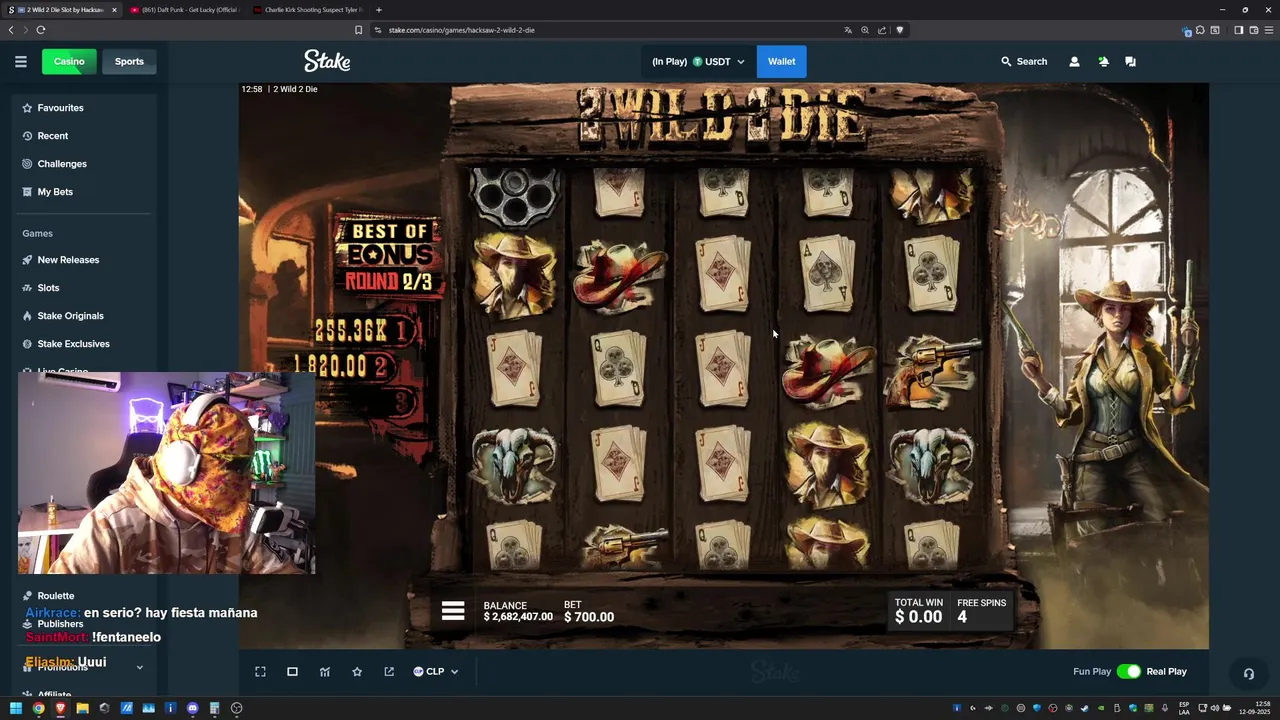The width and height of the screenshot is (1280, 720).
Task: Open the CLP display currency dropdown
Action: tap(436, 671)
